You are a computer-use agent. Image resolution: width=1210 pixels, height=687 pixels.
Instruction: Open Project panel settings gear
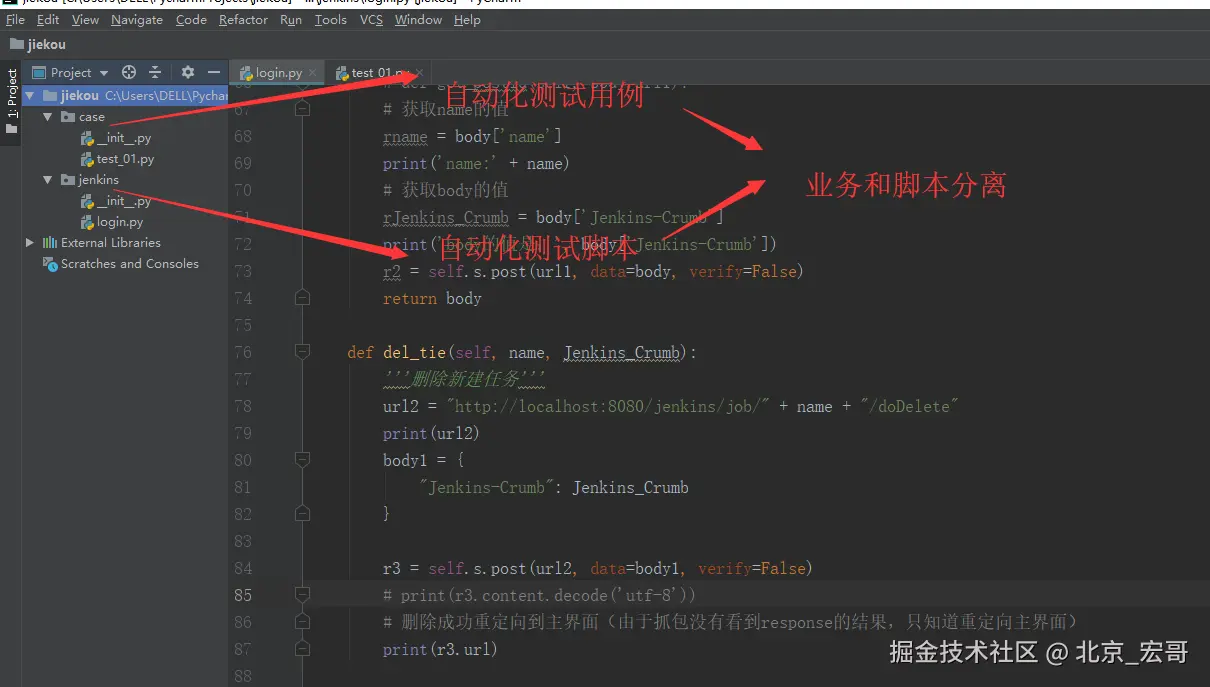[x=188, y=72]
